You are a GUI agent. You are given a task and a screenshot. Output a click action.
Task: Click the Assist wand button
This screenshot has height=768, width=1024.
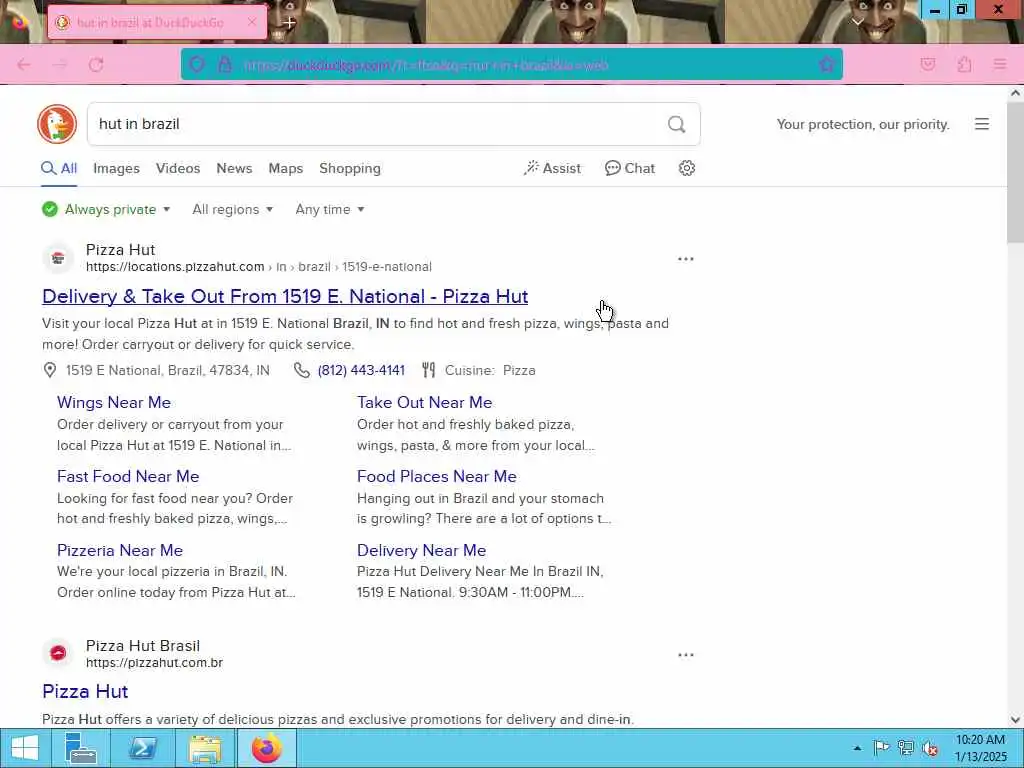(x=552, y=168)
